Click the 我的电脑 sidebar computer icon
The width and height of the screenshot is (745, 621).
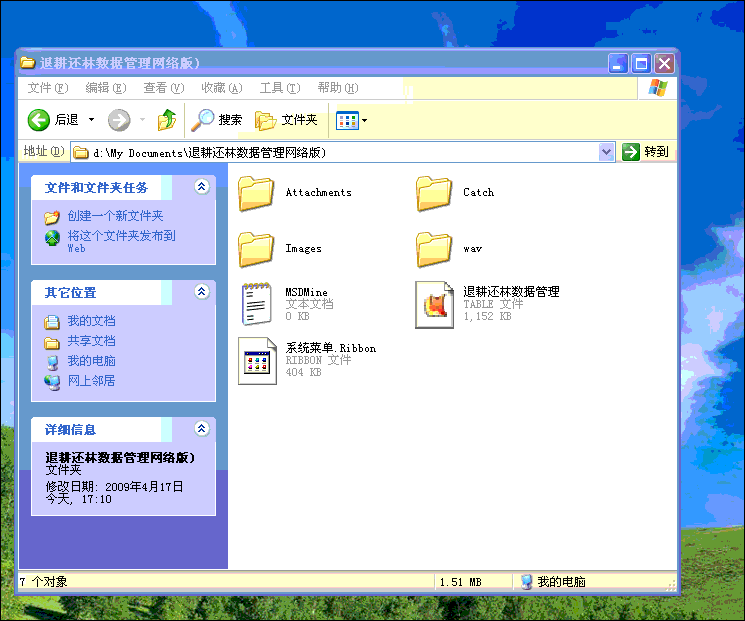53,363
